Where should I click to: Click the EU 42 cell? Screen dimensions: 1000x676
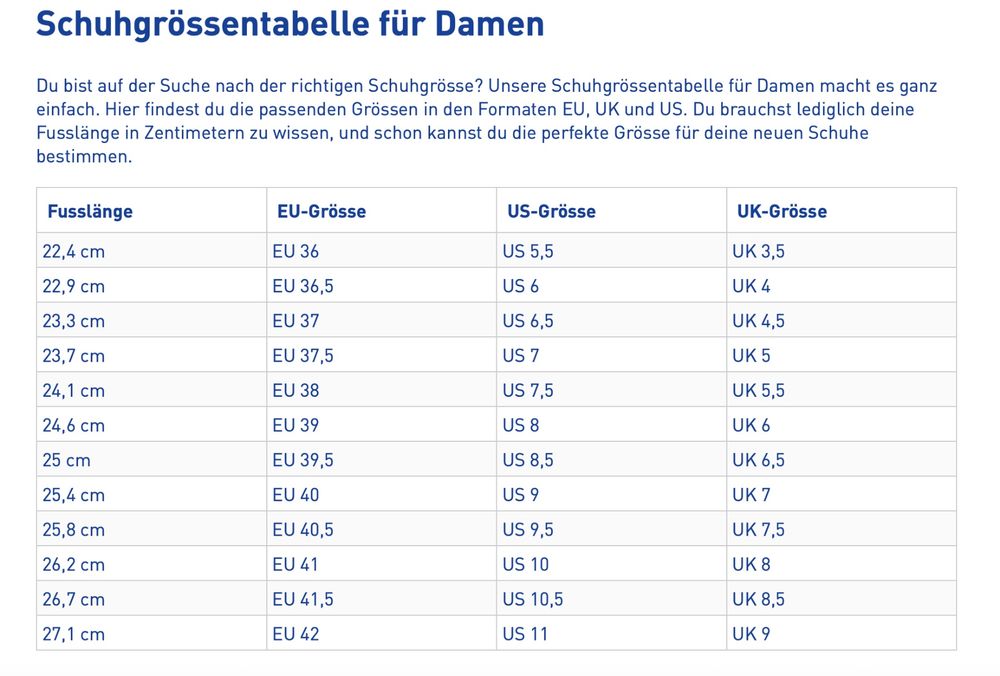point(381,634)
